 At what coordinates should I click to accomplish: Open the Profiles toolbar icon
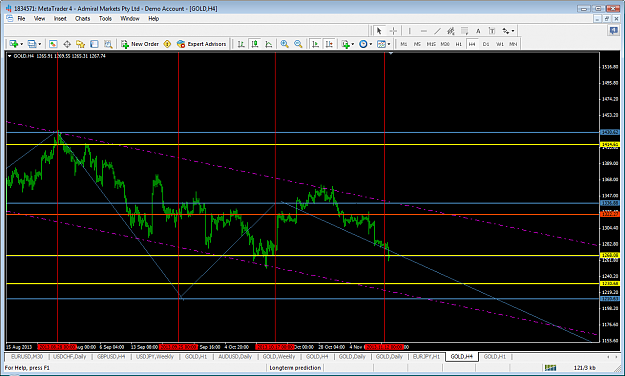(32, 44)
